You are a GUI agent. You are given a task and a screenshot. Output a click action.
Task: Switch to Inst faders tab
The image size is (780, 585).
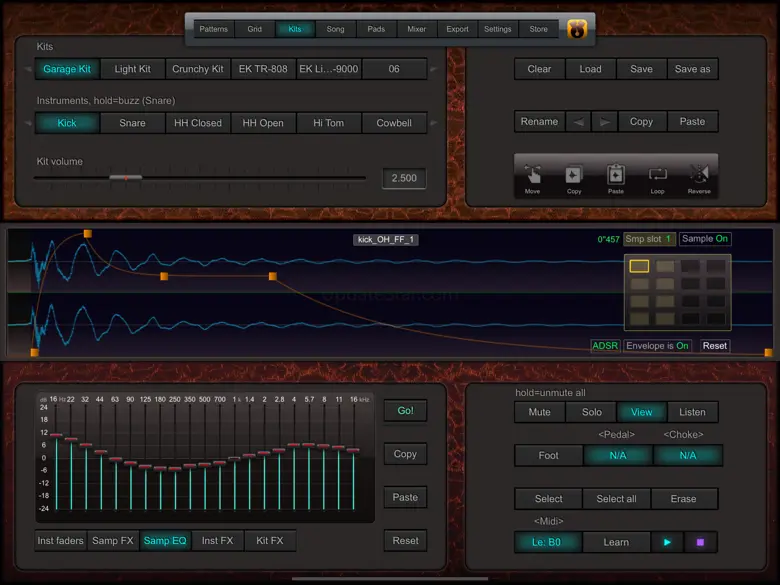pos(61,541)
